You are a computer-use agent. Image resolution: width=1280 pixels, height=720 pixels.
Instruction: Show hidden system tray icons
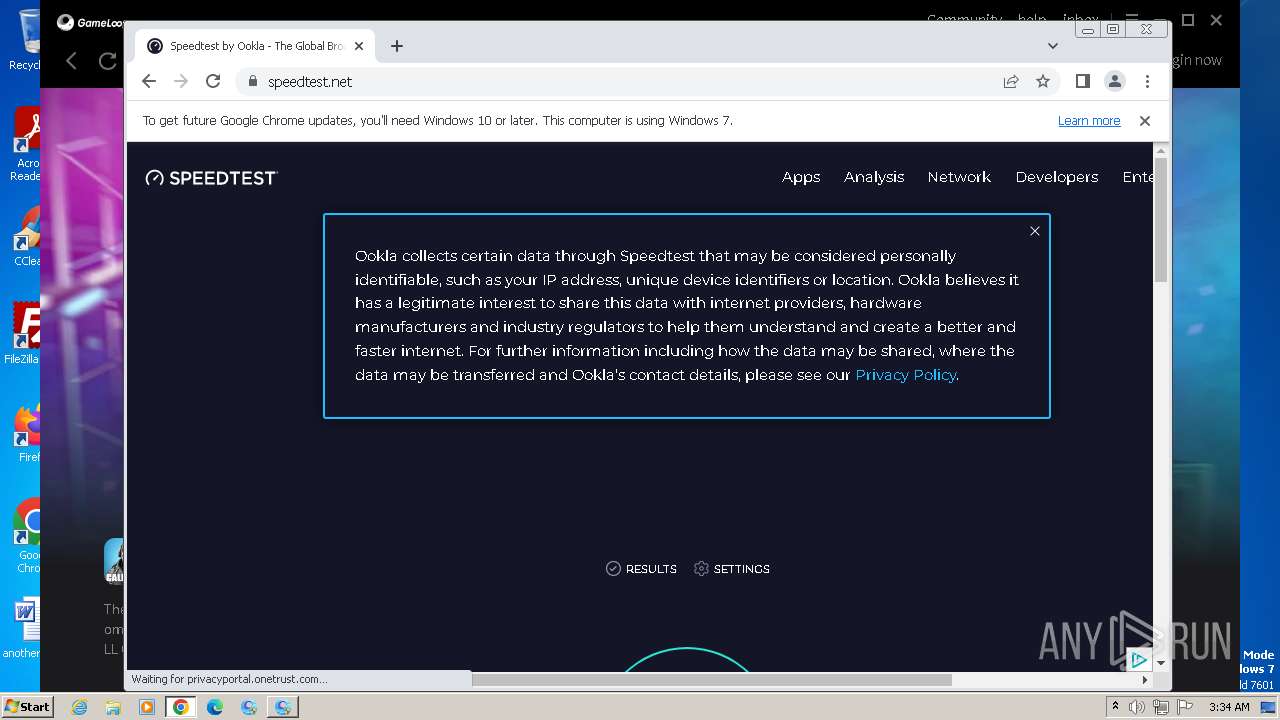[x=1115, y=707]
